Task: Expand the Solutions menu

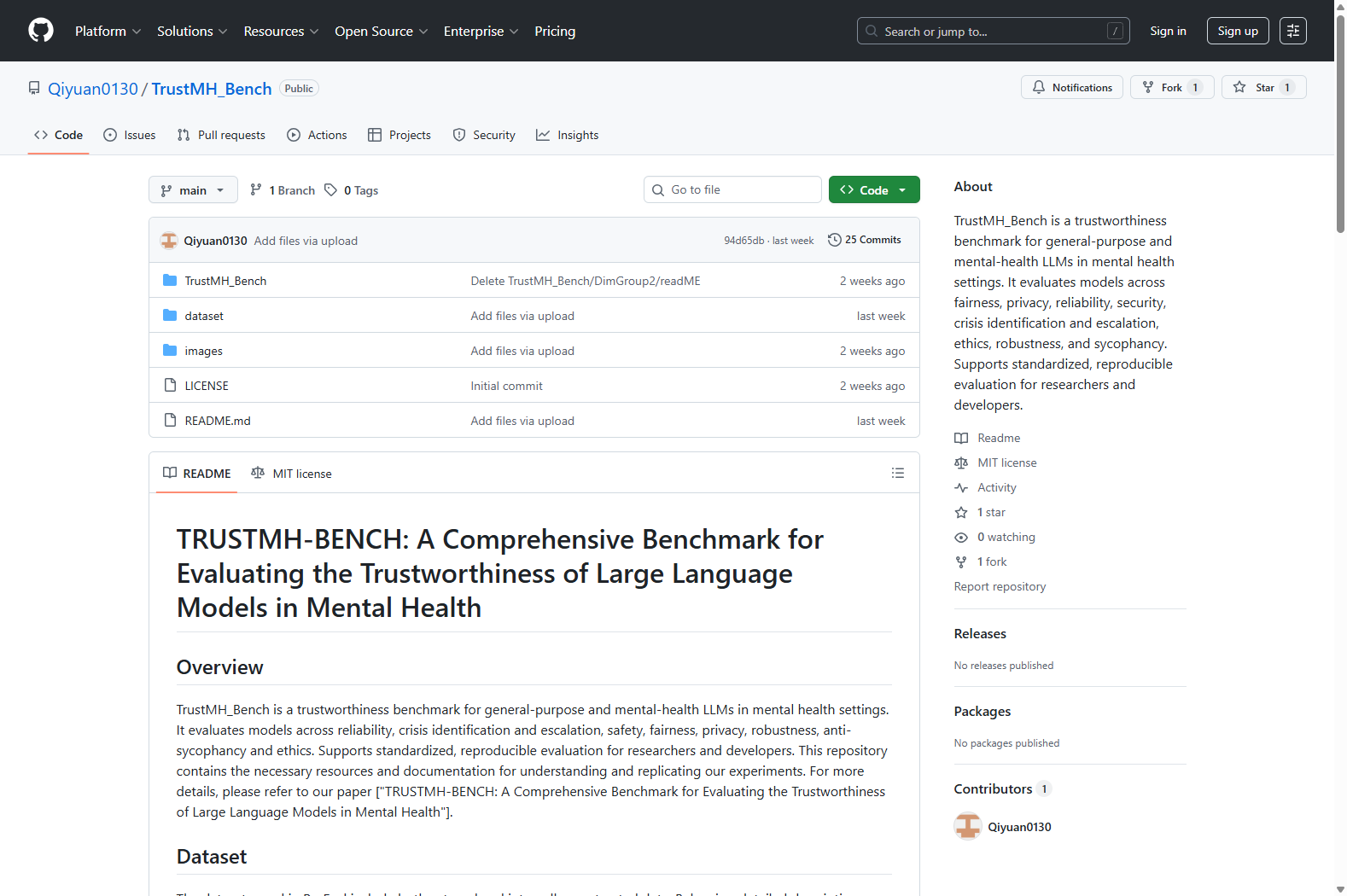Action: click(192, 31)
